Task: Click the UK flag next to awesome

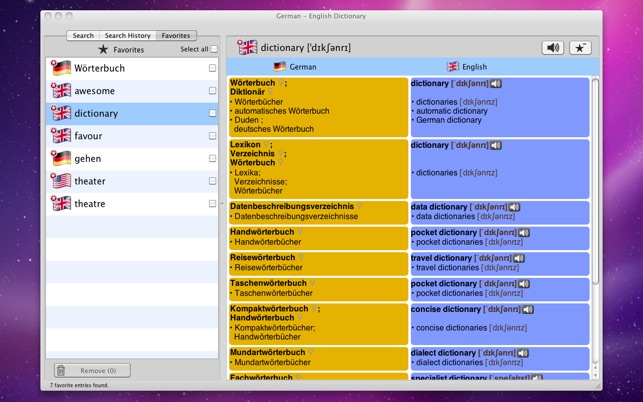Action: click(x=61, y=90)
